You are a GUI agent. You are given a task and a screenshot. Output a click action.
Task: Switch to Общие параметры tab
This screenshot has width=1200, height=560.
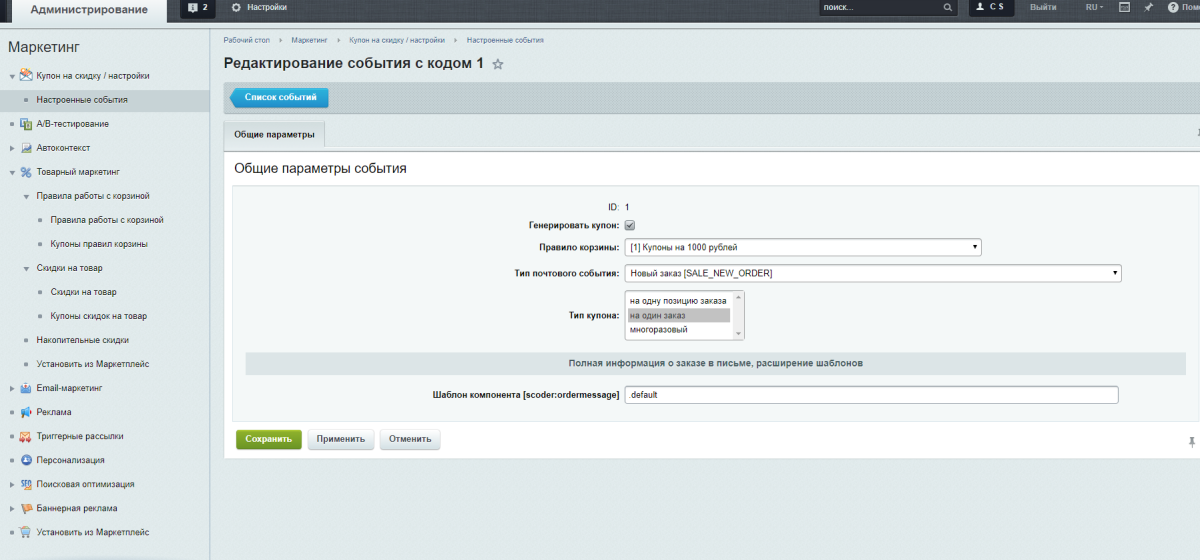click(274, 134)
